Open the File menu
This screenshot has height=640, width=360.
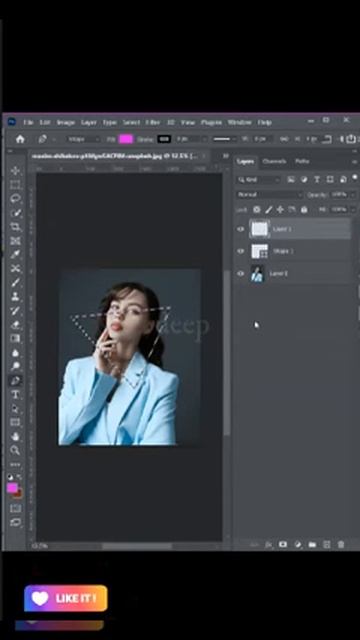[x=28, y=122]
